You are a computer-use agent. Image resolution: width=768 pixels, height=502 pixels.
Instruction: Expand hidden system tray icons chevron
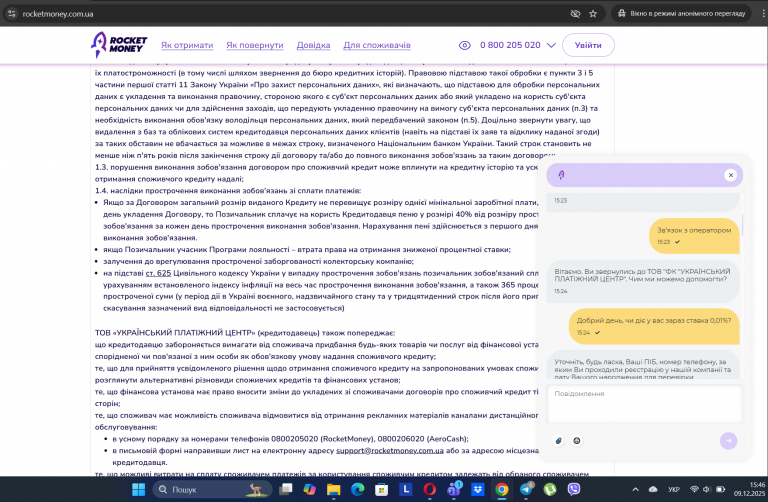(635, 489)
